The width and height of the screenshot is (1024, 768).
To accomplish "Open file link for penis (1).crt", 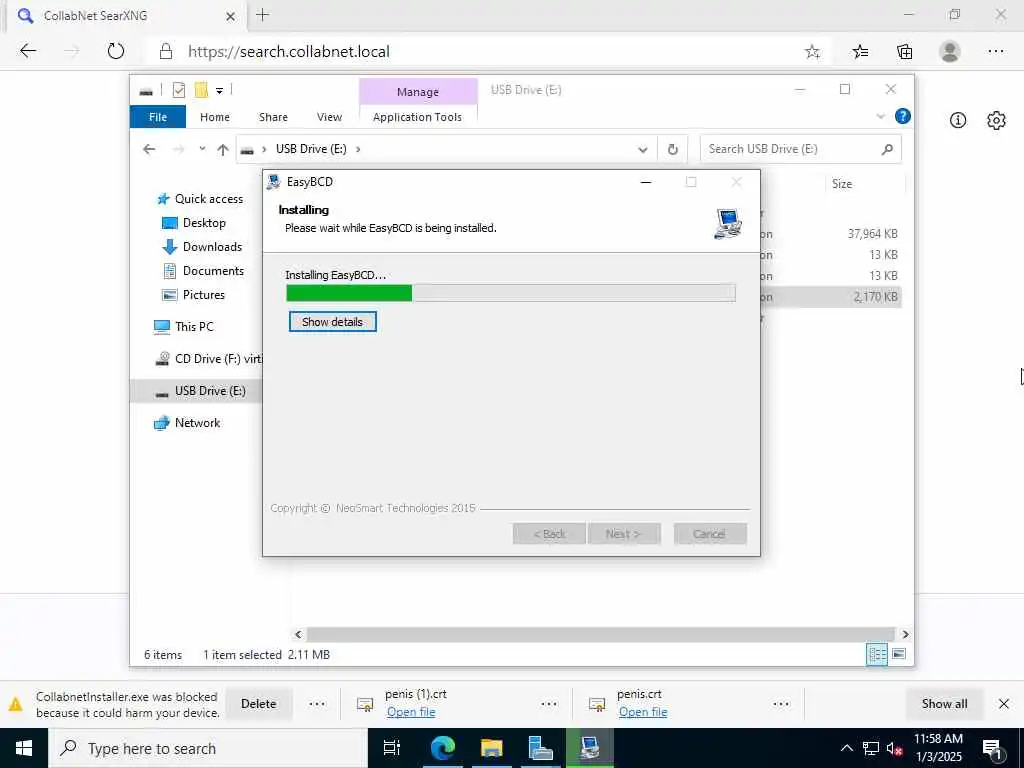I will point(411,712).
